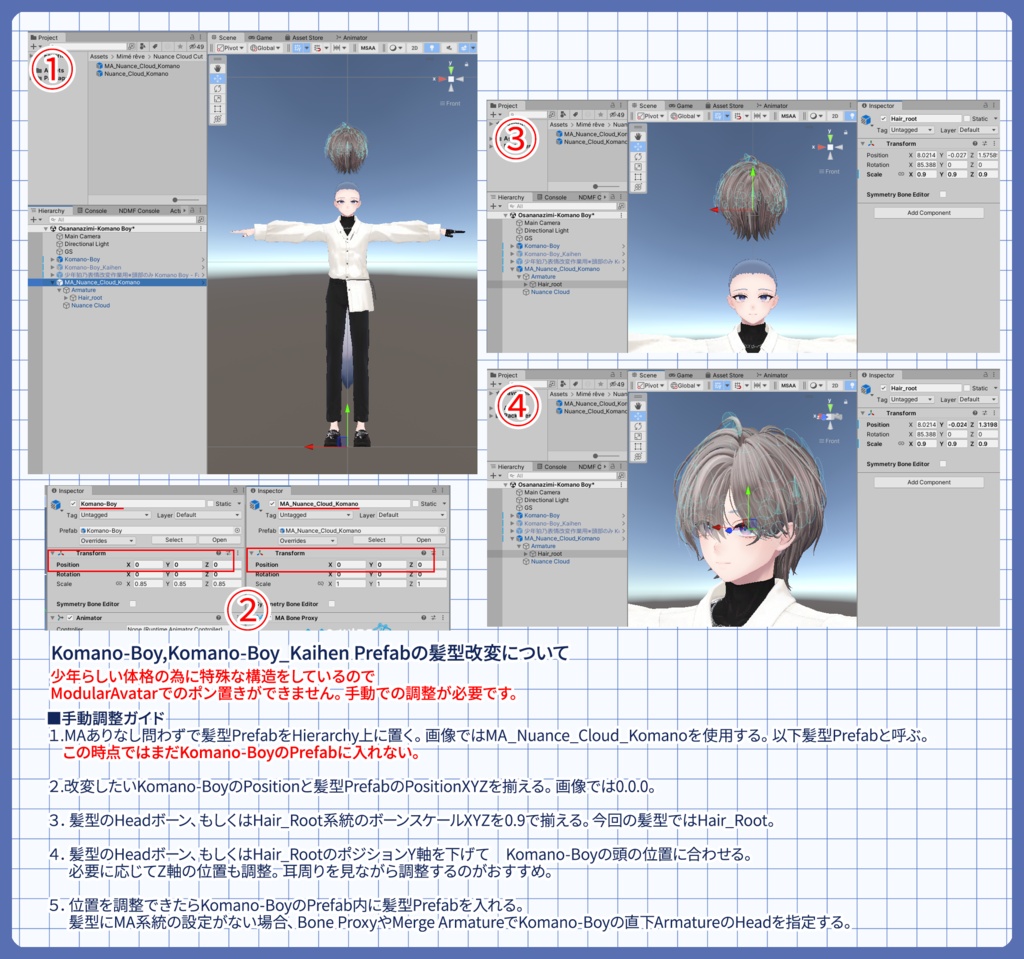The height and width of the screenshot is (959, 1024).
Task: Toggle the Animator component checkbox in Komano-Boy Inspector
Action: [x=70, y=618]
